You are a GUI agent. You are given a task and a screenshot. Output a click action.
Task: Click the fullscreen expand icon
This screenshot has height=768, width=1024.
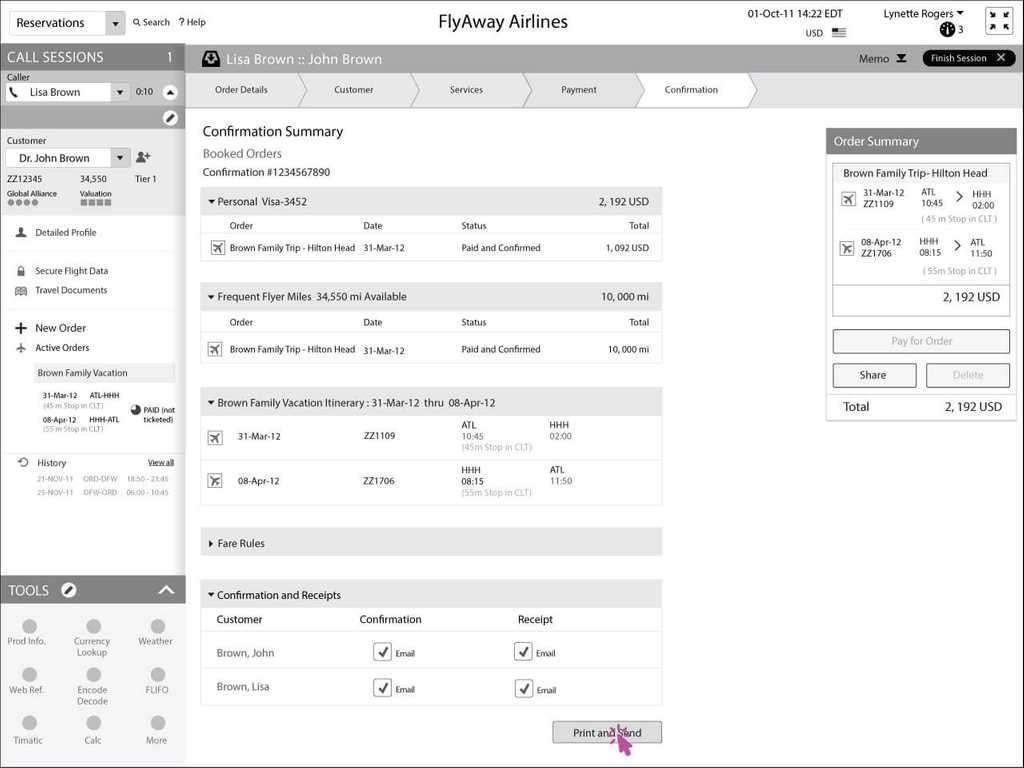click(x=998, y=21)
